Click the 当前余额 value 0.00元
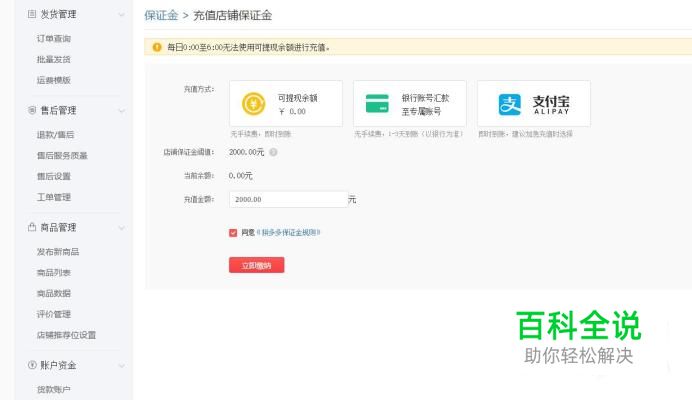 coord(241,176)
